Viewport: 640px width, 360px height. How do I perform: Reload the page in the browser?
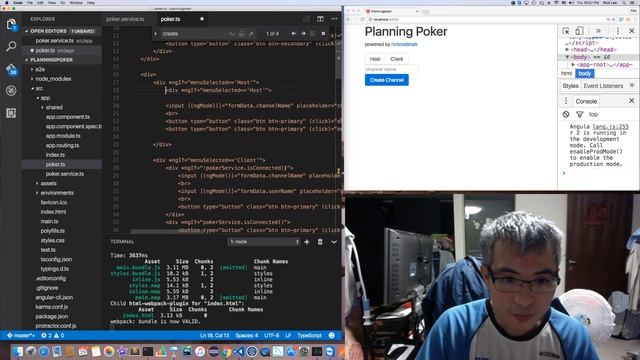[x=362, y=19]
